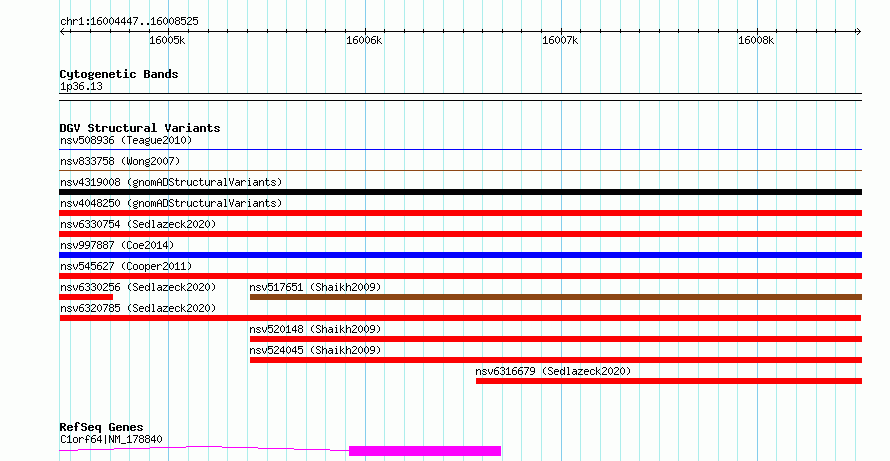Click the red nsv520148 variant bar
Screen dimensions: 890x461
coord(556,339)
